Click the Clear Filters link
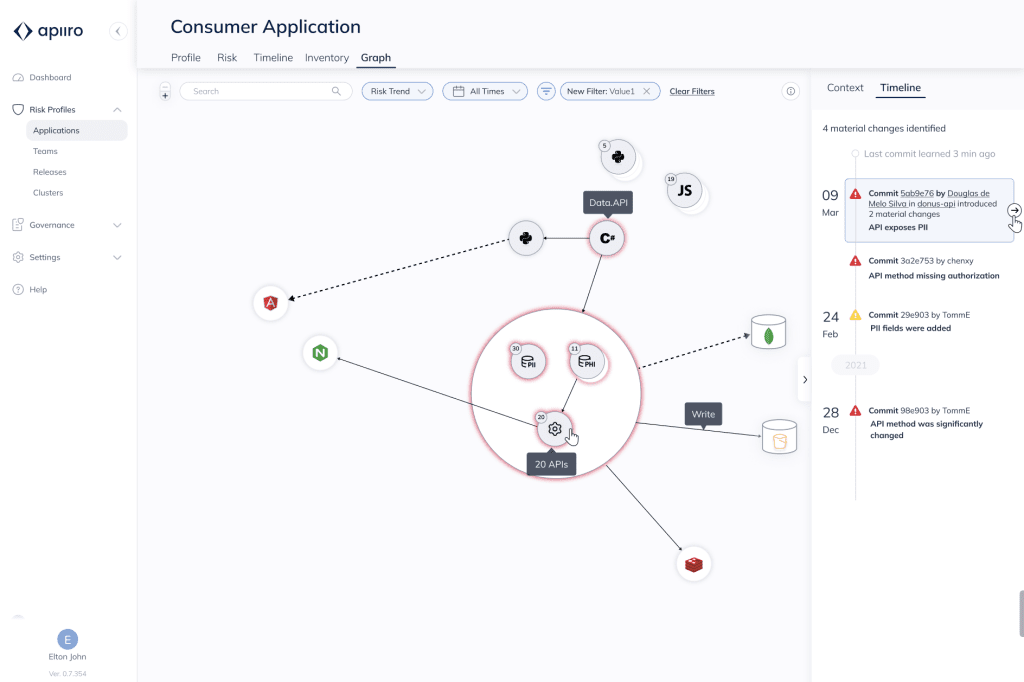Image resolution: width=1024 pixels, height=682 pixels. point(691,91)
